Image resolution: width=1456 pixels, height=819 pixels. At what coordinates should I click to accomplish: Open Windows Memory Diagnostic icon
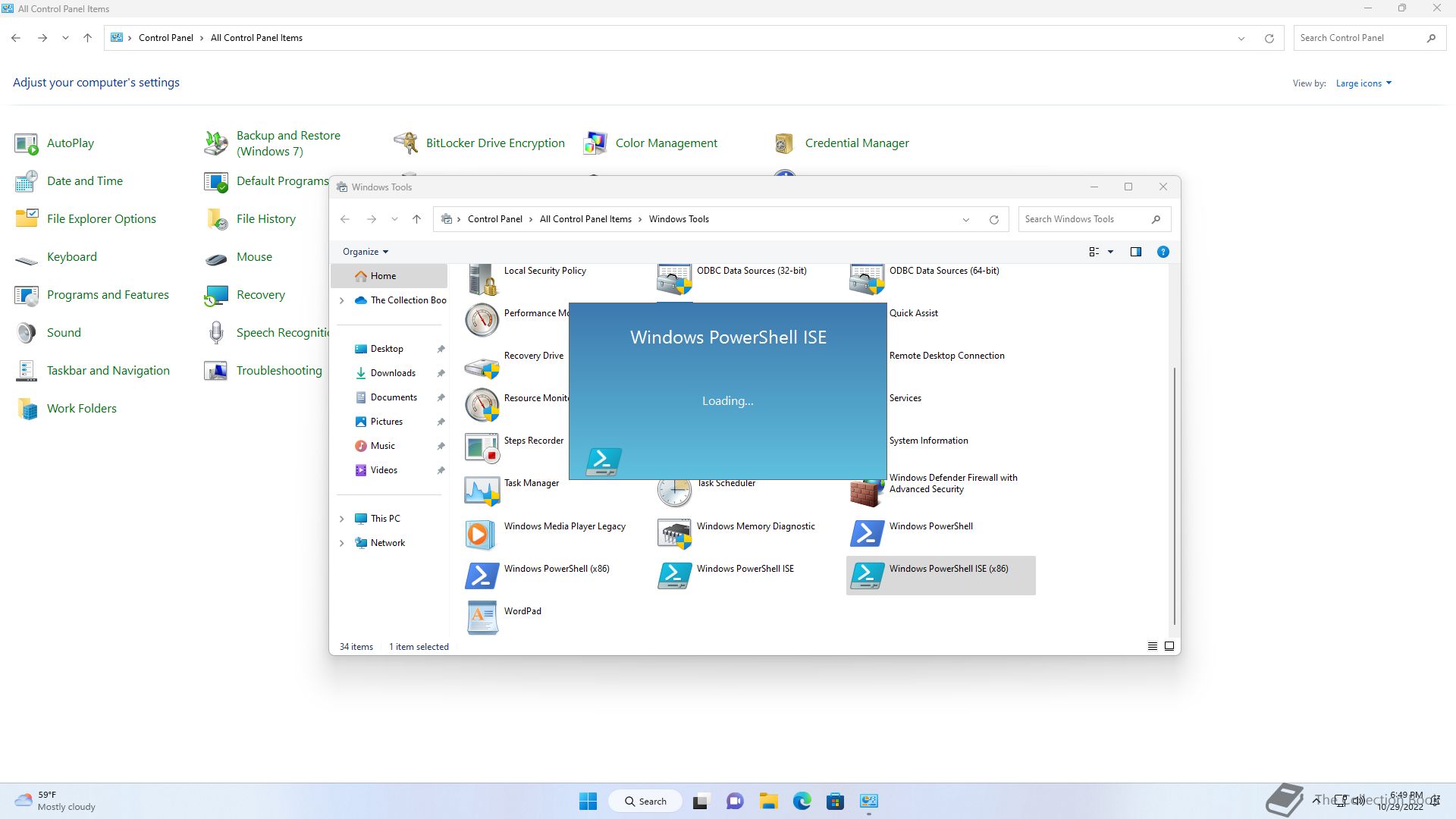(674, 533)
